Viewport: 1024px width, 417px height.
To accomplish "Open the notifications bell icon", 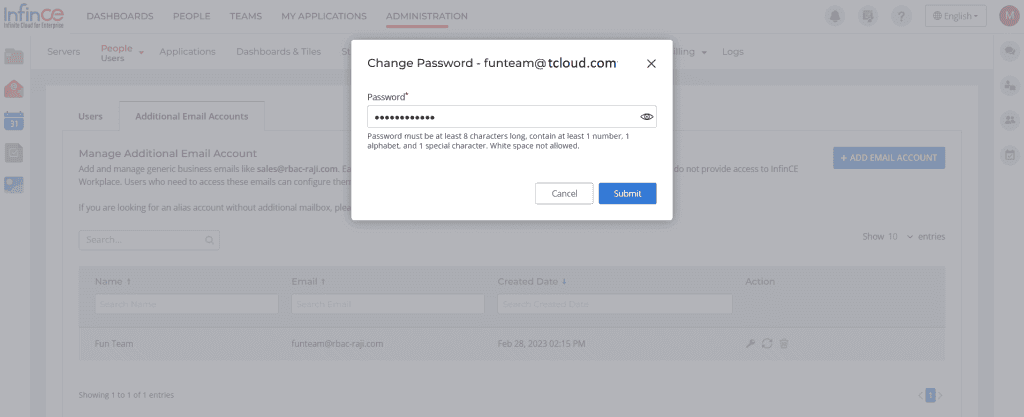I will click(835, 16).
